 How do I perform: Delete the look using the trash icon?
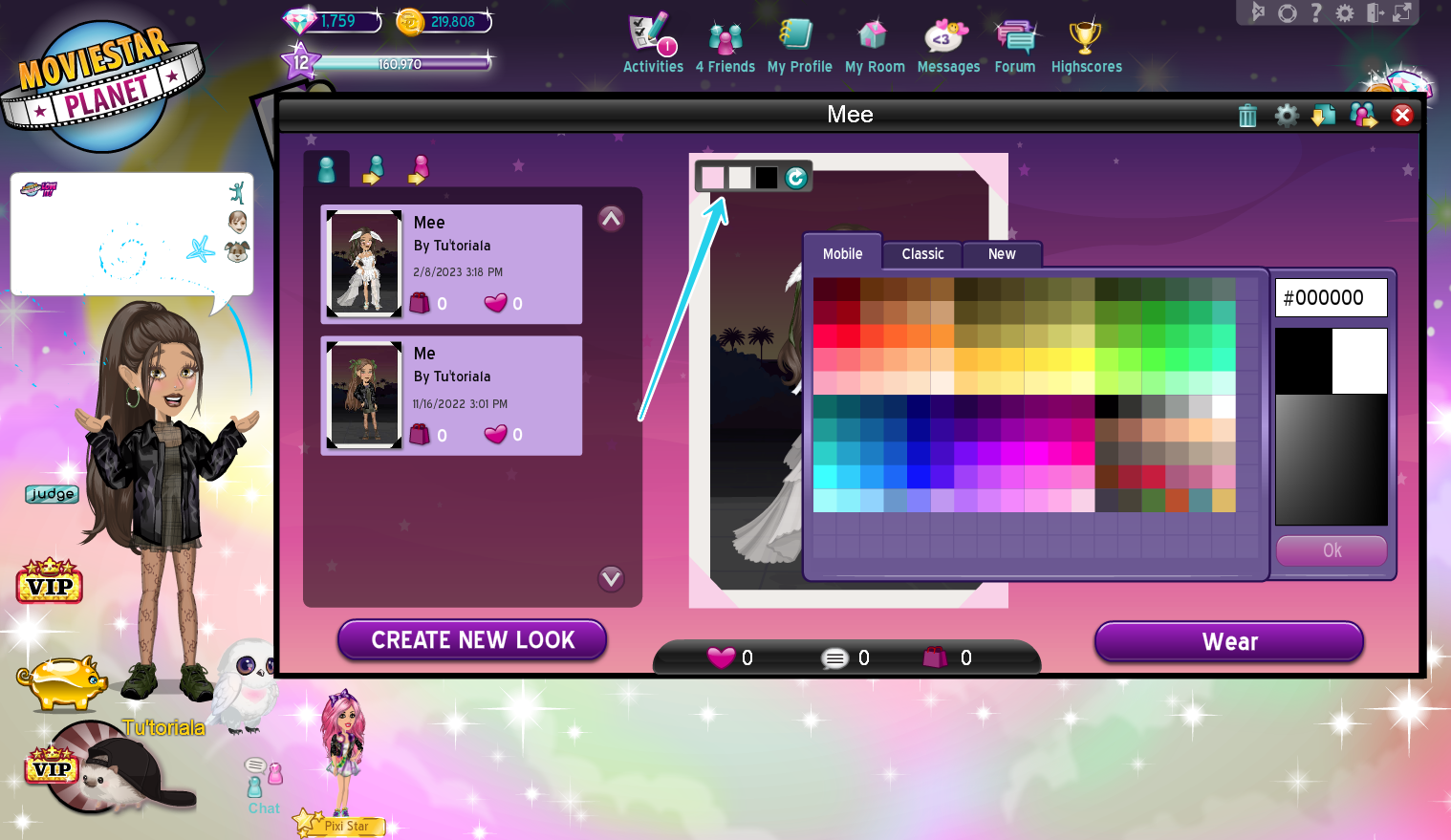pos(1247,115)
